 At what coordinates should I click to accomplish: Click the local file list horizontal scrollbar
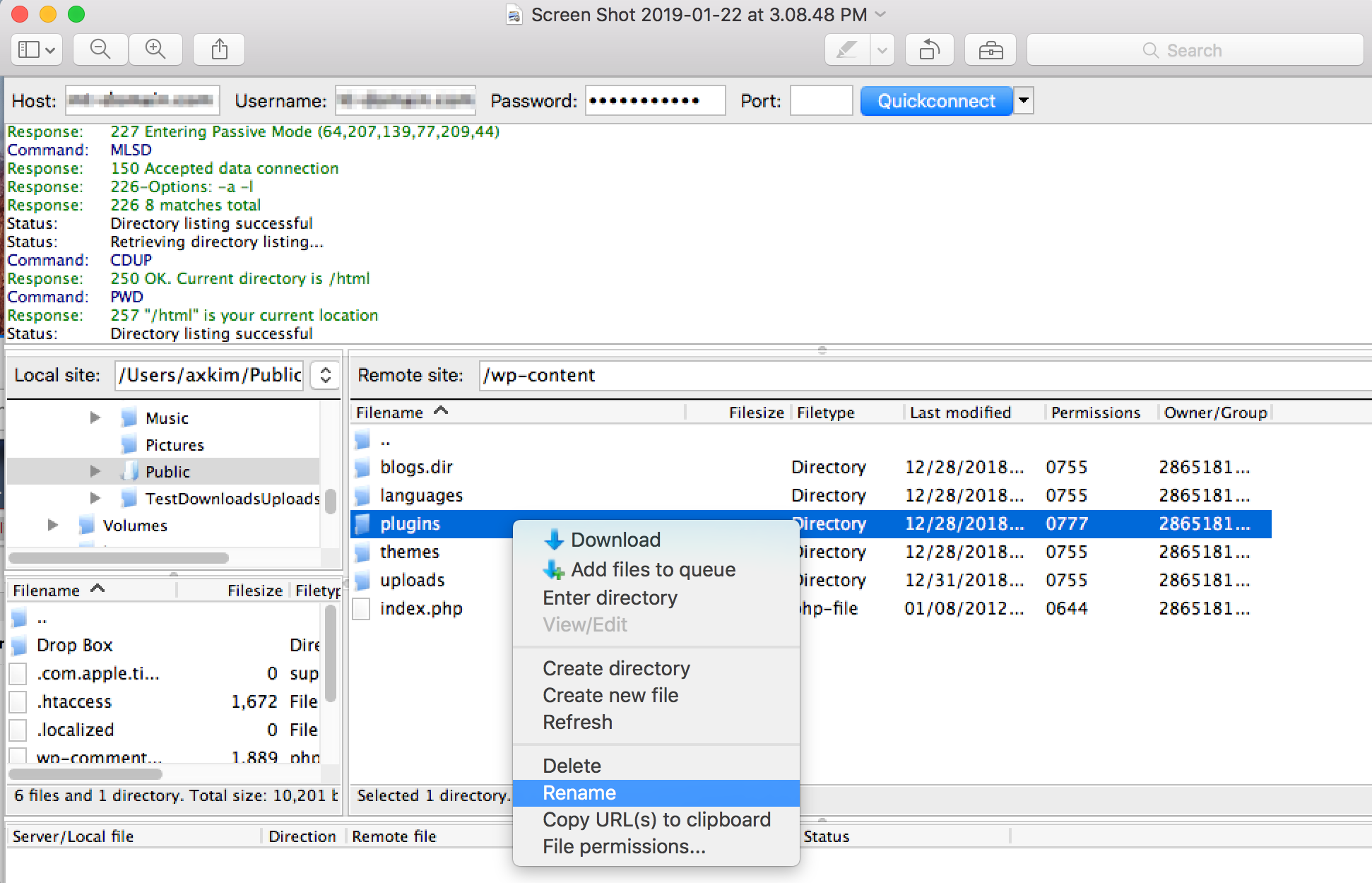[85, 774]
